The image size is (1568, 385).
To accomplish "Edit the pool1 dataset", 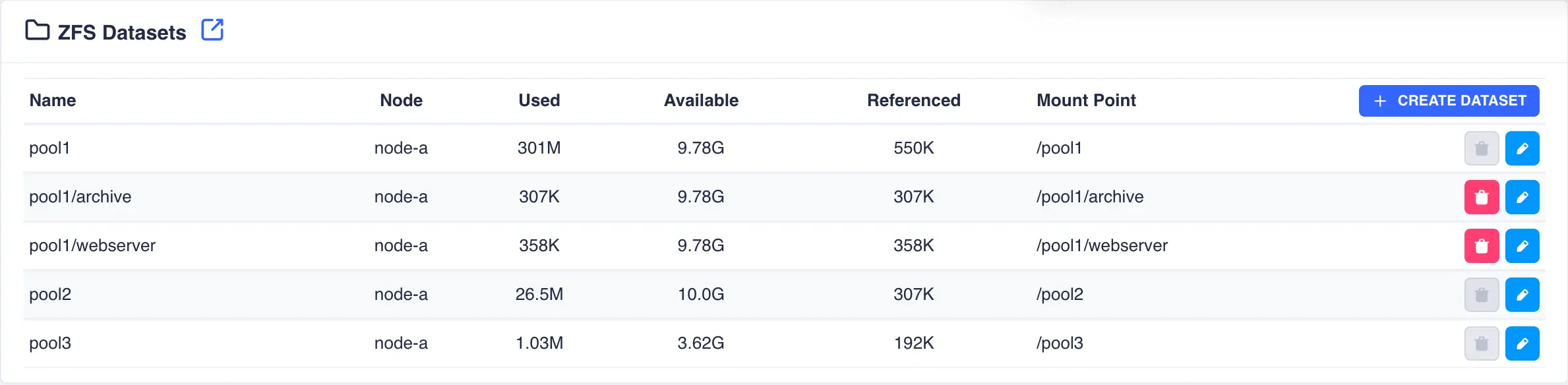I will (1522, 148).
